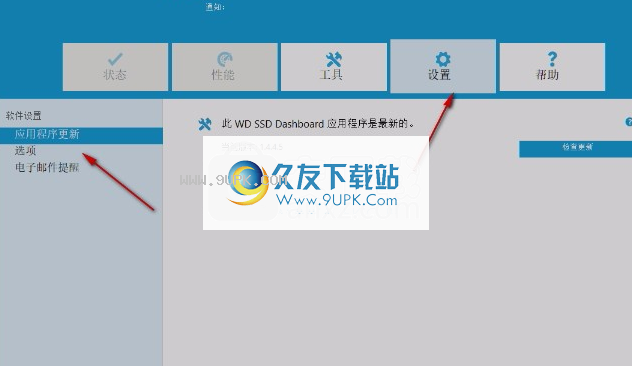Image resolution: width=632 pixels, height=366 pixels.
Task: Click the help question icon at right edge
Action: (628, 122)
